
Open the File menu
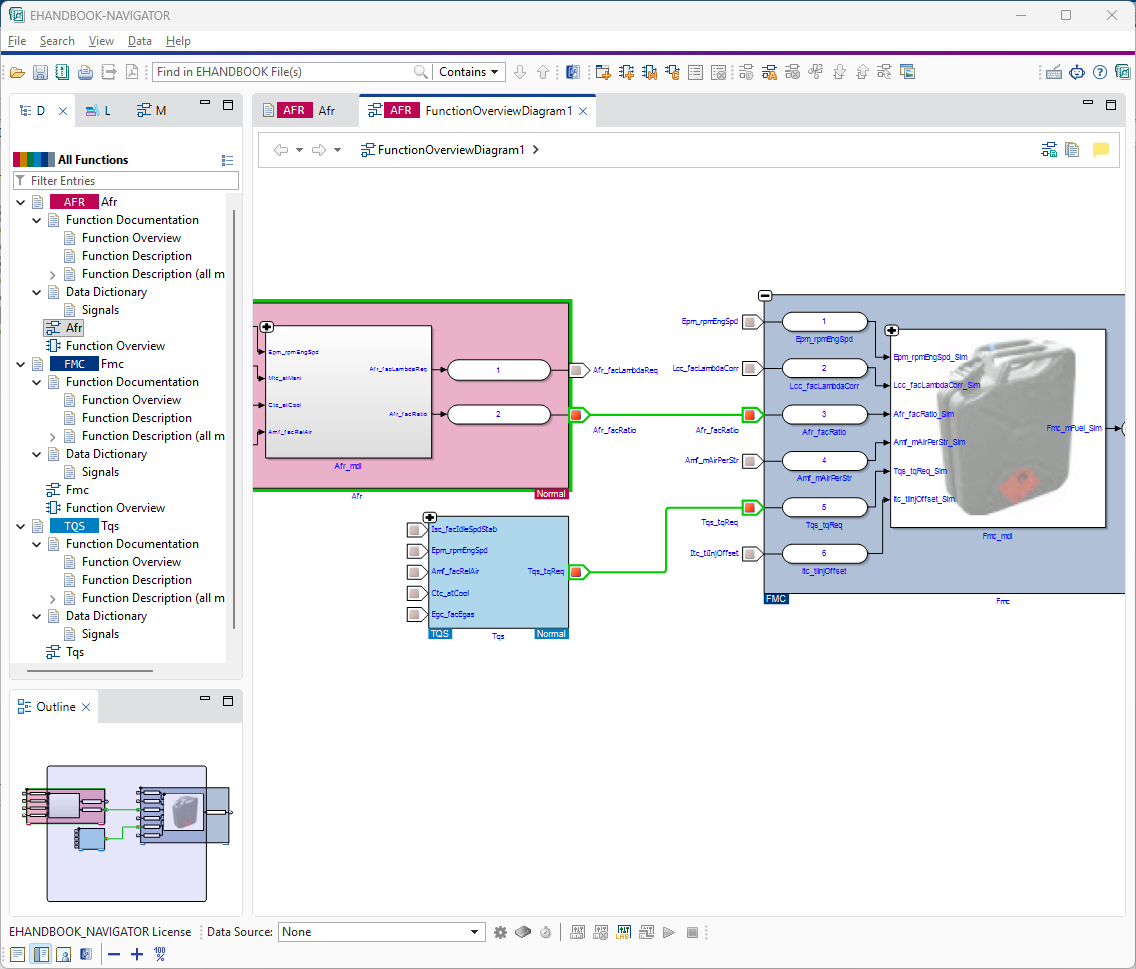17,41
